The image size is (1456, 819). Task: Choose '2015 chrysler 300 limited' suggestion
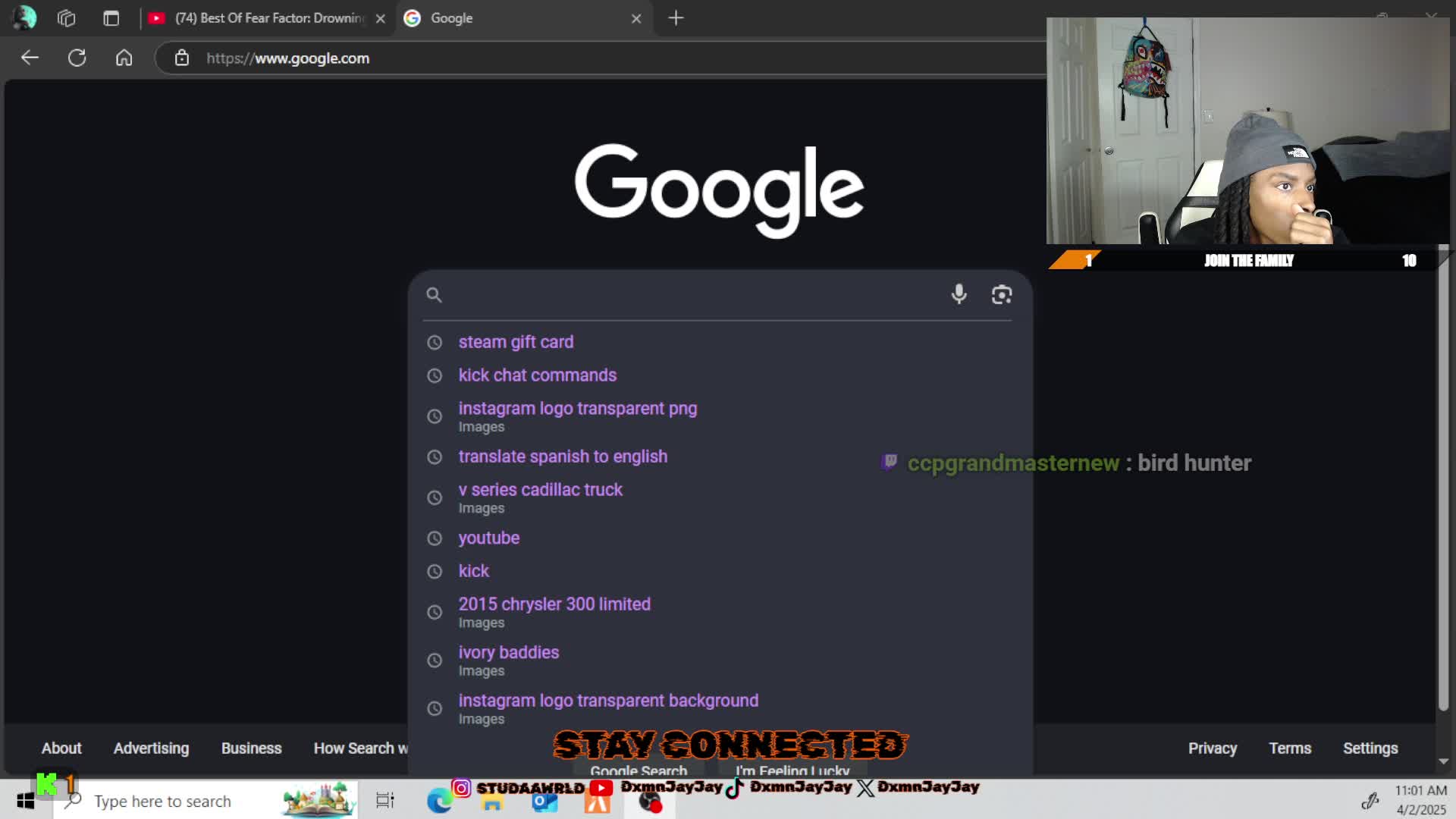tap(719, 612)
